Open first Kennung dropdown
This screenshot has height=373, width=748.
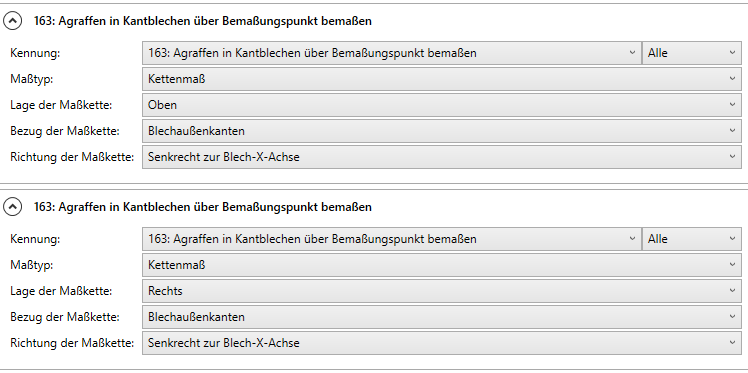coord(392,53)
